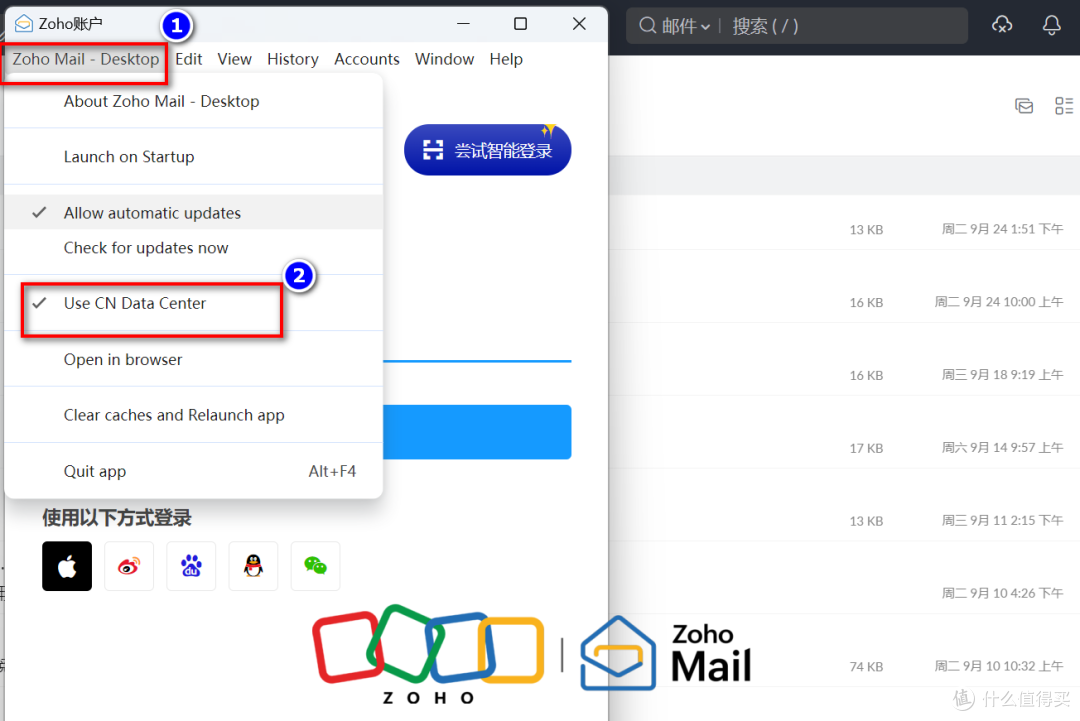Viewport: 1080px width, 721px height.
Task: Toggle Use CN Data Center option
Action: (x=194, y=303)
